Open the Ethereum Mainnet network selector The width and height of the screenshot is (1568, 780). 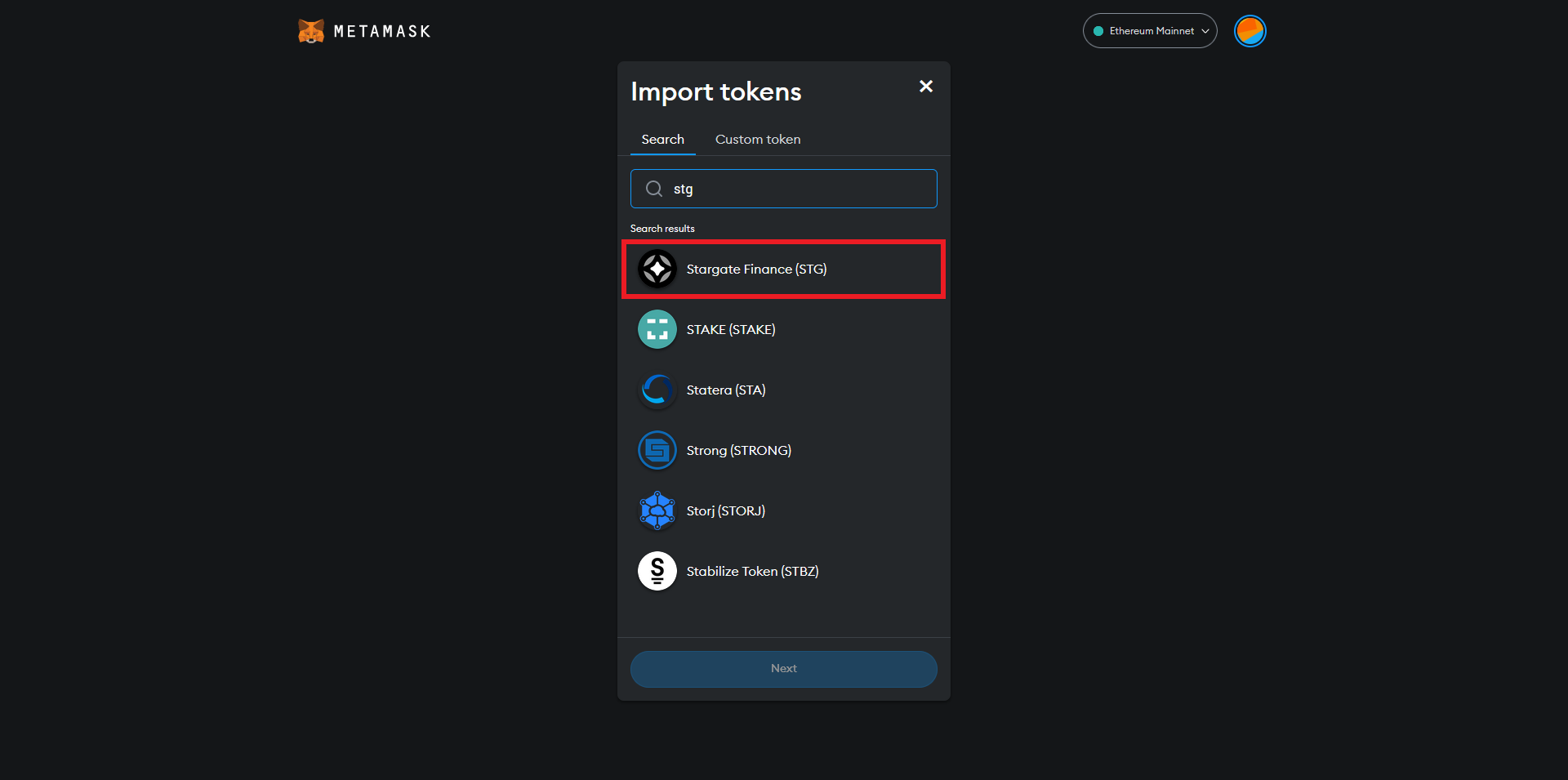1148,31
